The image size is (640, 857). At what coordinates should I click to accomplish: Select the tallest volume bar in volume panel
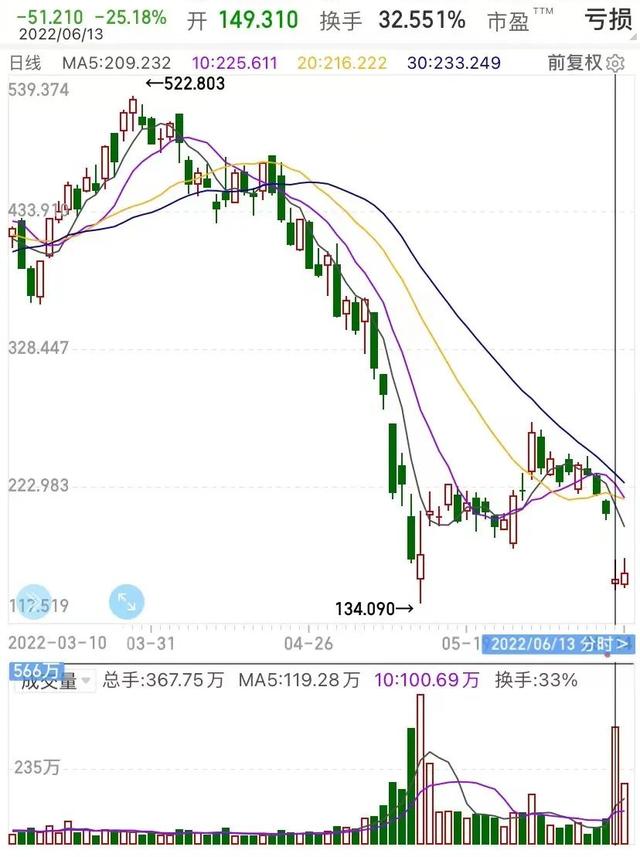click(420, 769)
